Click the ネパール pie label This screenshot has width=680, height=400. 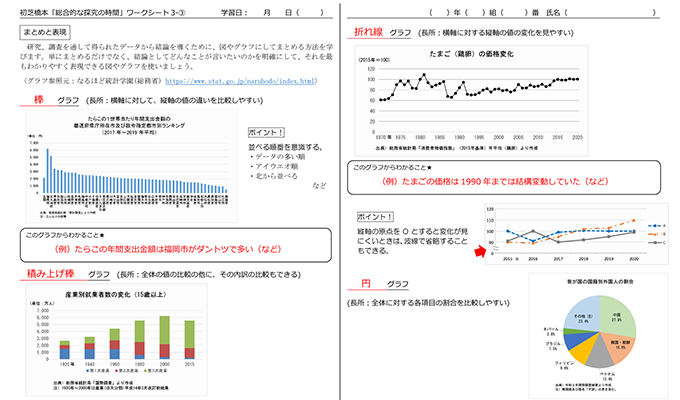pyautogui.click(x=551, y=331)
